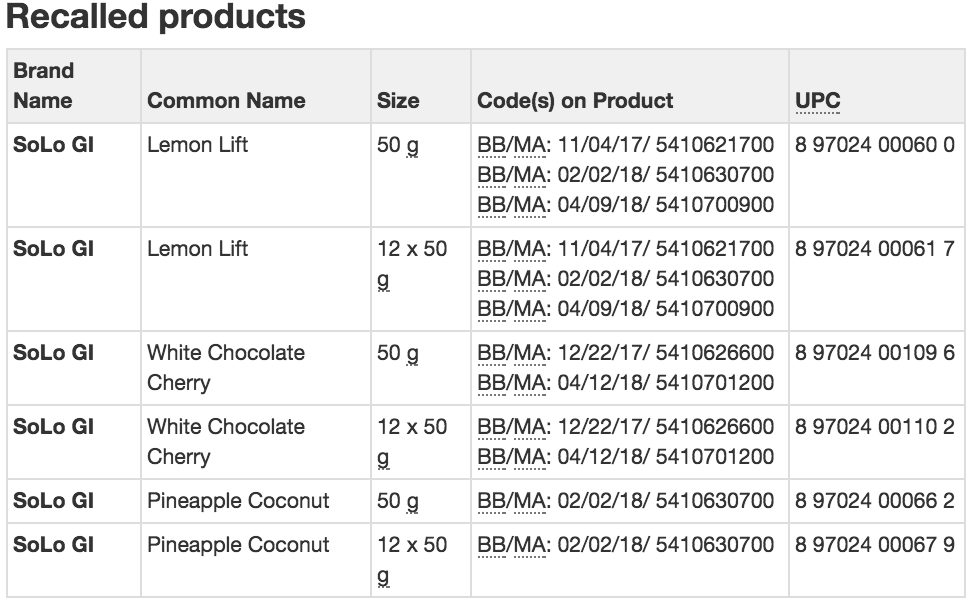Click the Code(s) on Product header
The image size is (972, 604).
point(575,100)
